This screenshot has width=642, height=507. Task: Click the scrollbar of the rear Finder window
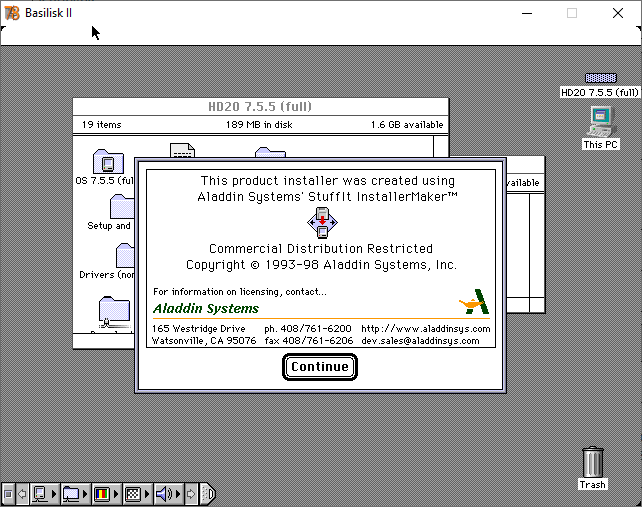pyautogui.click(x=537, y=245)
